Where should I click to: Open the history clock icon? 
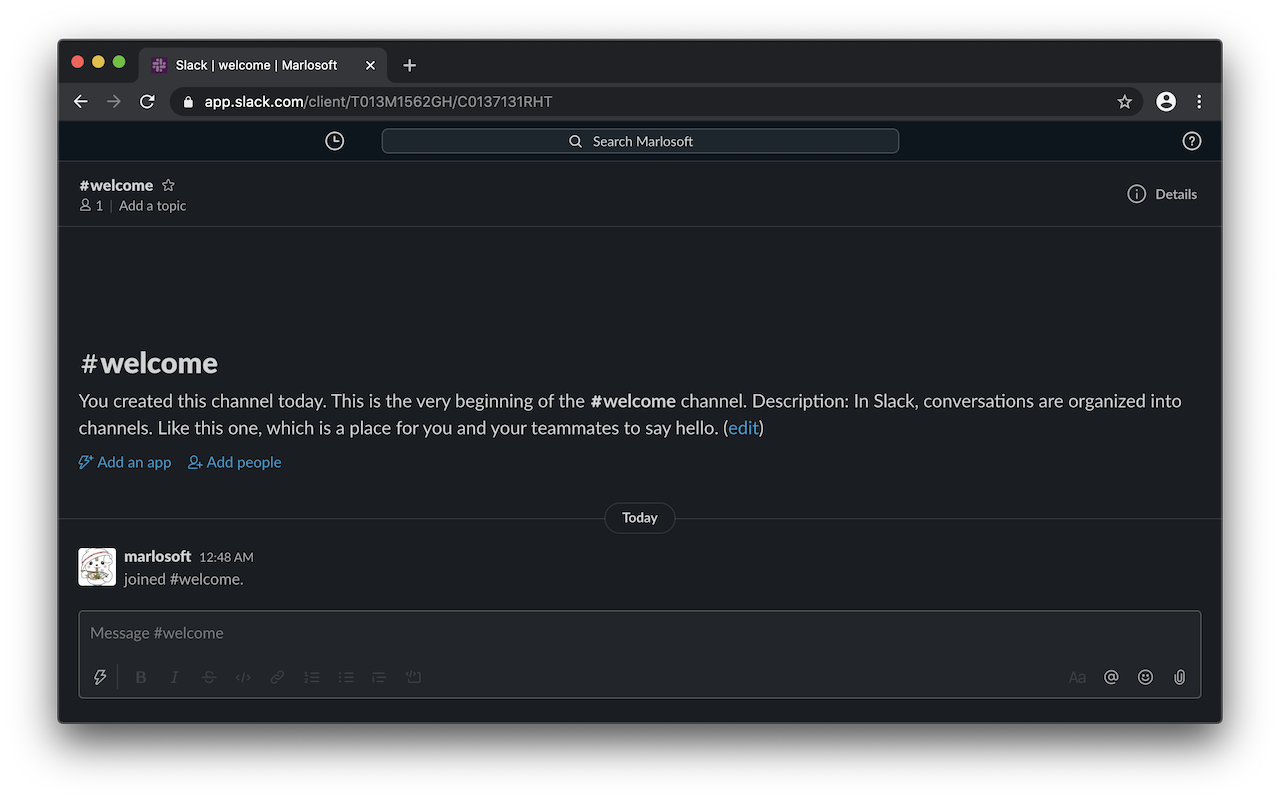(335, 141)
